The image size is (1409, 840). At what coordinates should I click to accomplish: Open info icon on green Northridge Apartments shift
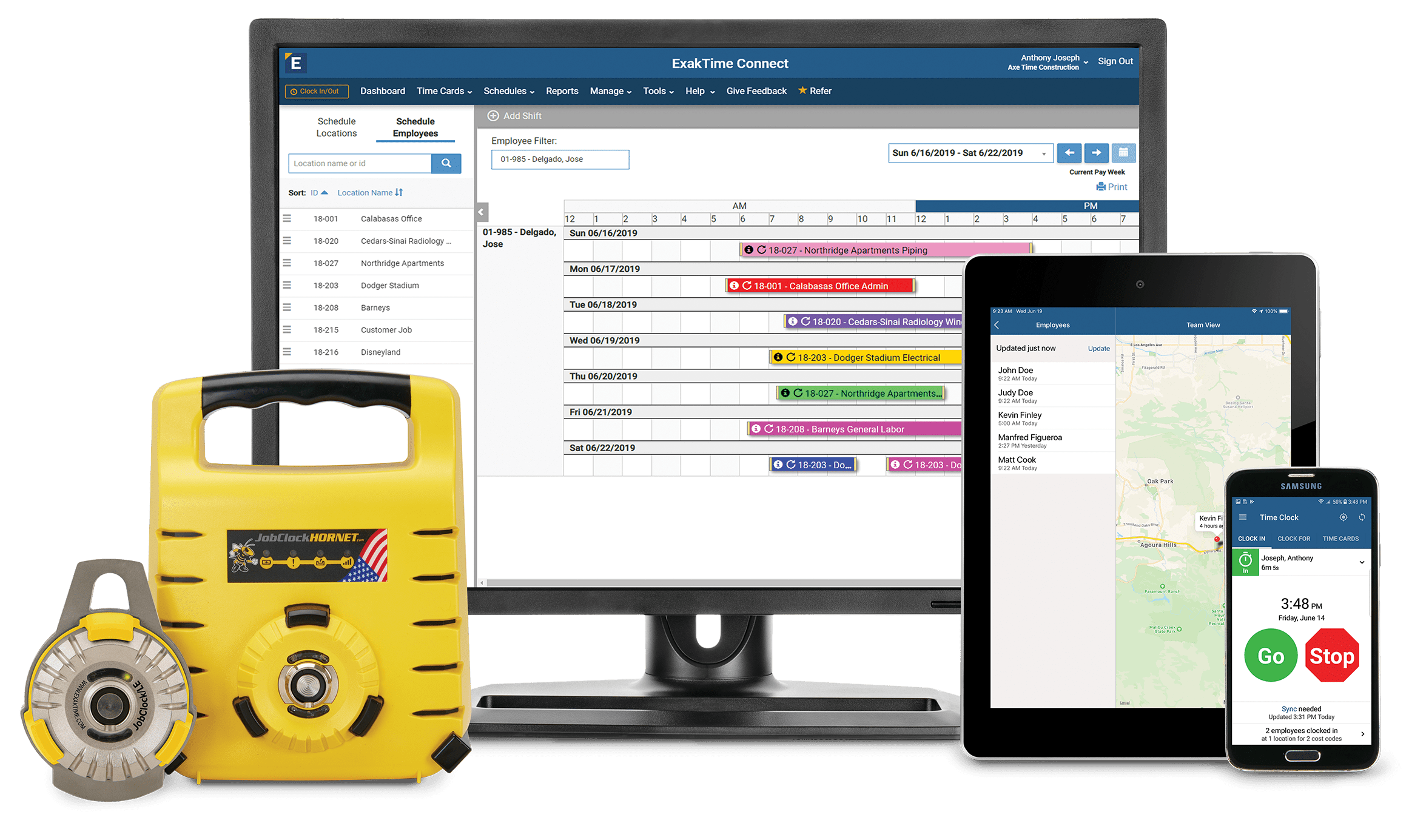(x=785, y=393)
